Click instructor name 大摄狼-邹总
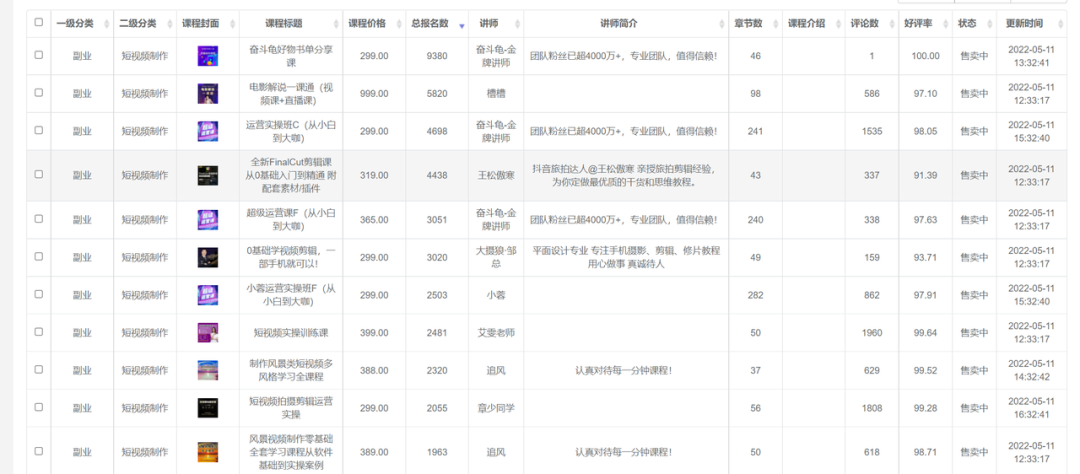 [x=496, y=258]
